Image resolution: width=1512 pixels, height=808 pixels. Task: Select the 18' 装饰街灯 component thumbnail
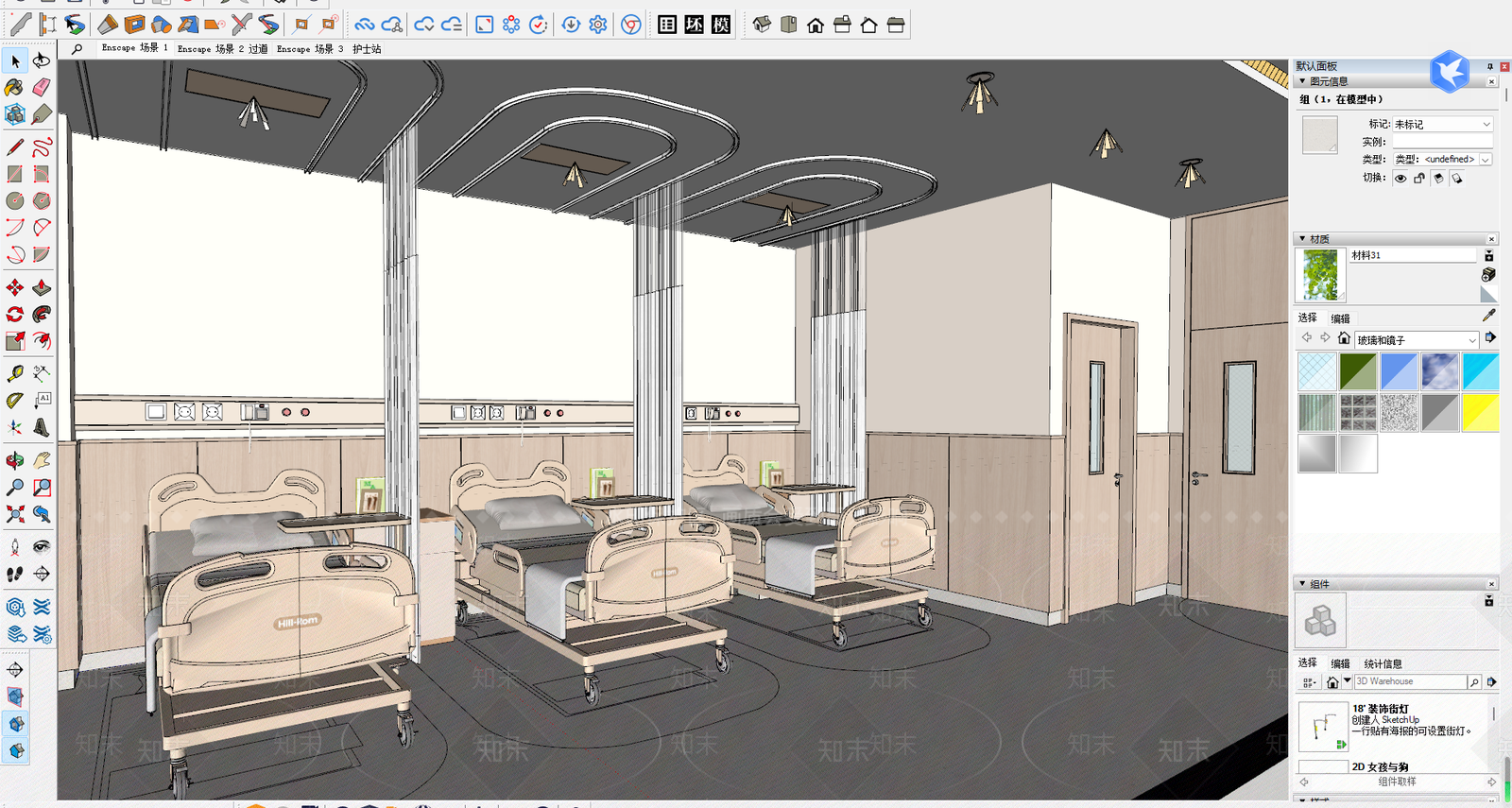click(x=1322, y=727)
